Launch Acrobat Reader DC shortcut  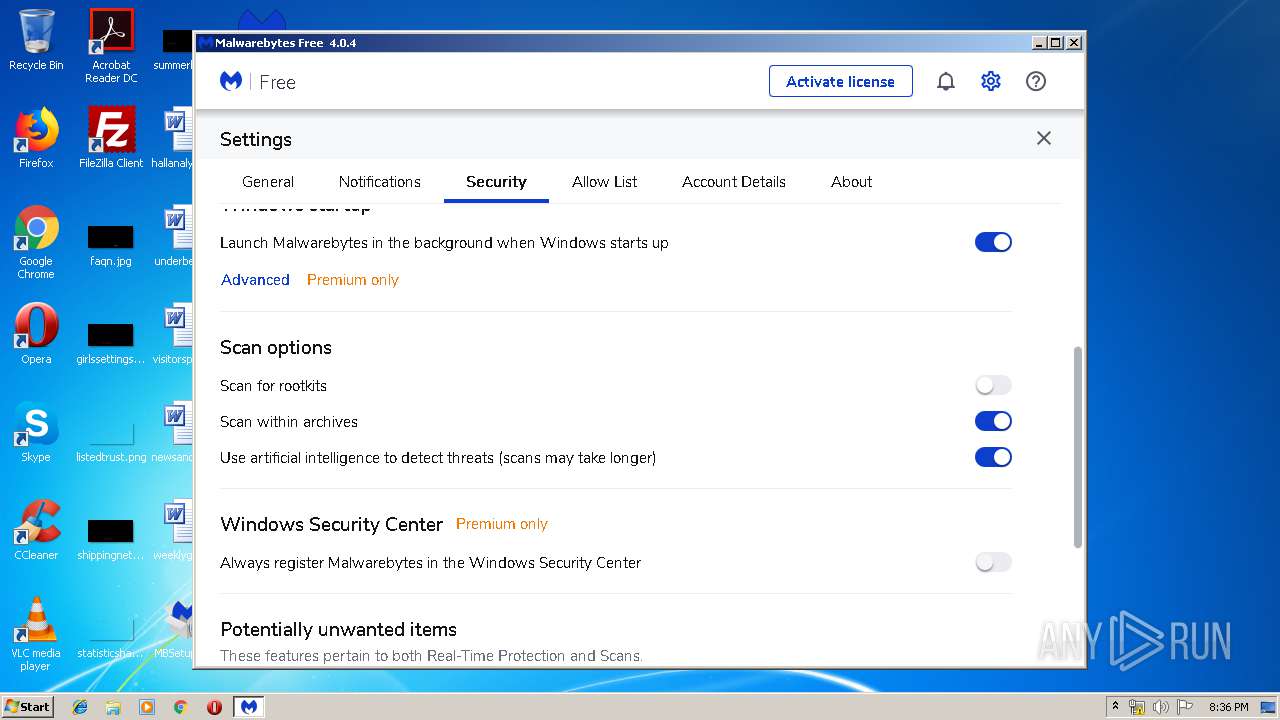coord(111,46)
